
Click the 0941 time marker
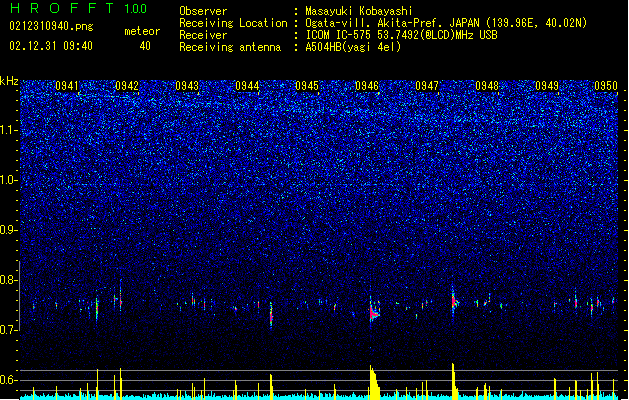(67, 86)
